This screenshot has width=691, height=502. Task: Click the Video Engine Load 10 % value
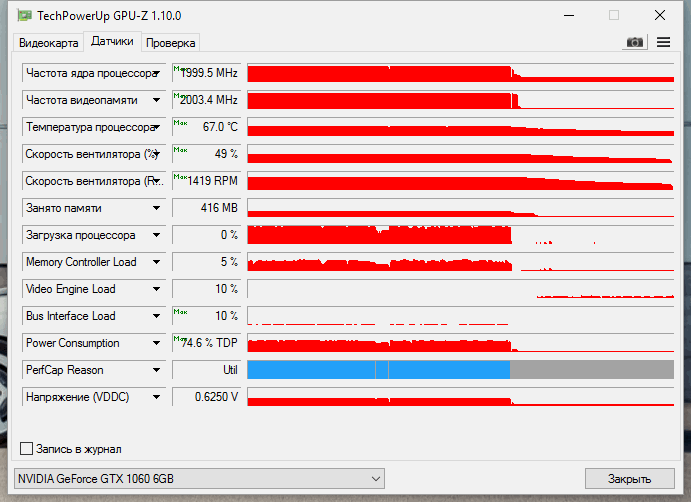pyautogui.click(x=206, y=289)
